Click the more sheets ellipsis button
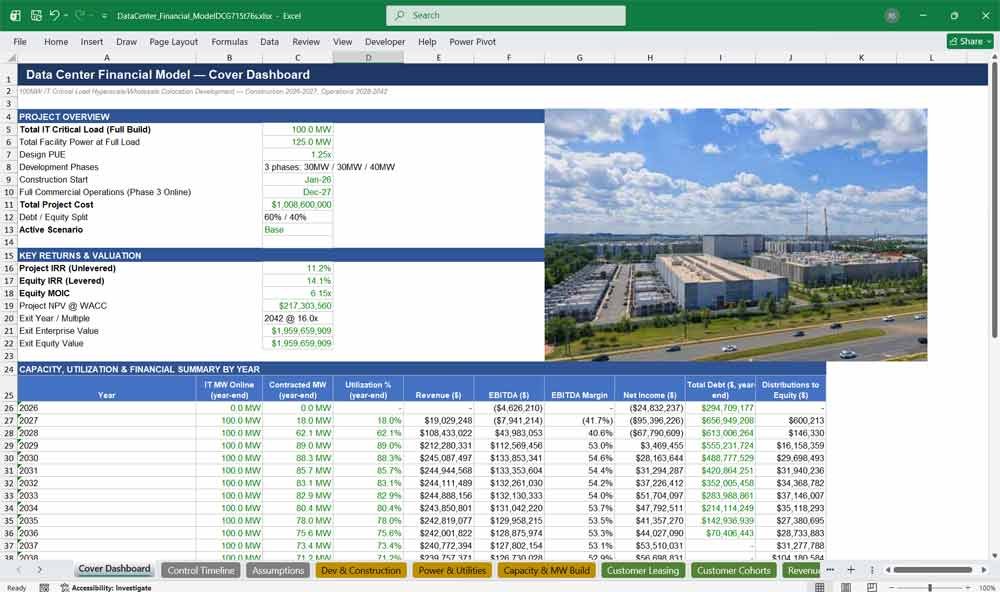1000x592 pixels. click(x=830, y=570)
